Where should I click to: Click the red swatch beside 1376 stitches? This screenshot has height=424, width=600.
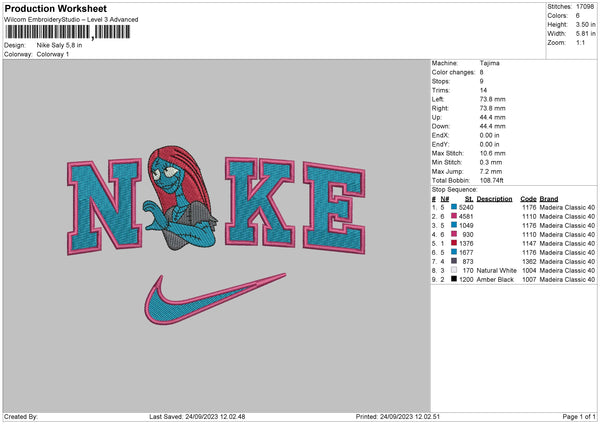click(x=454, y=243)
